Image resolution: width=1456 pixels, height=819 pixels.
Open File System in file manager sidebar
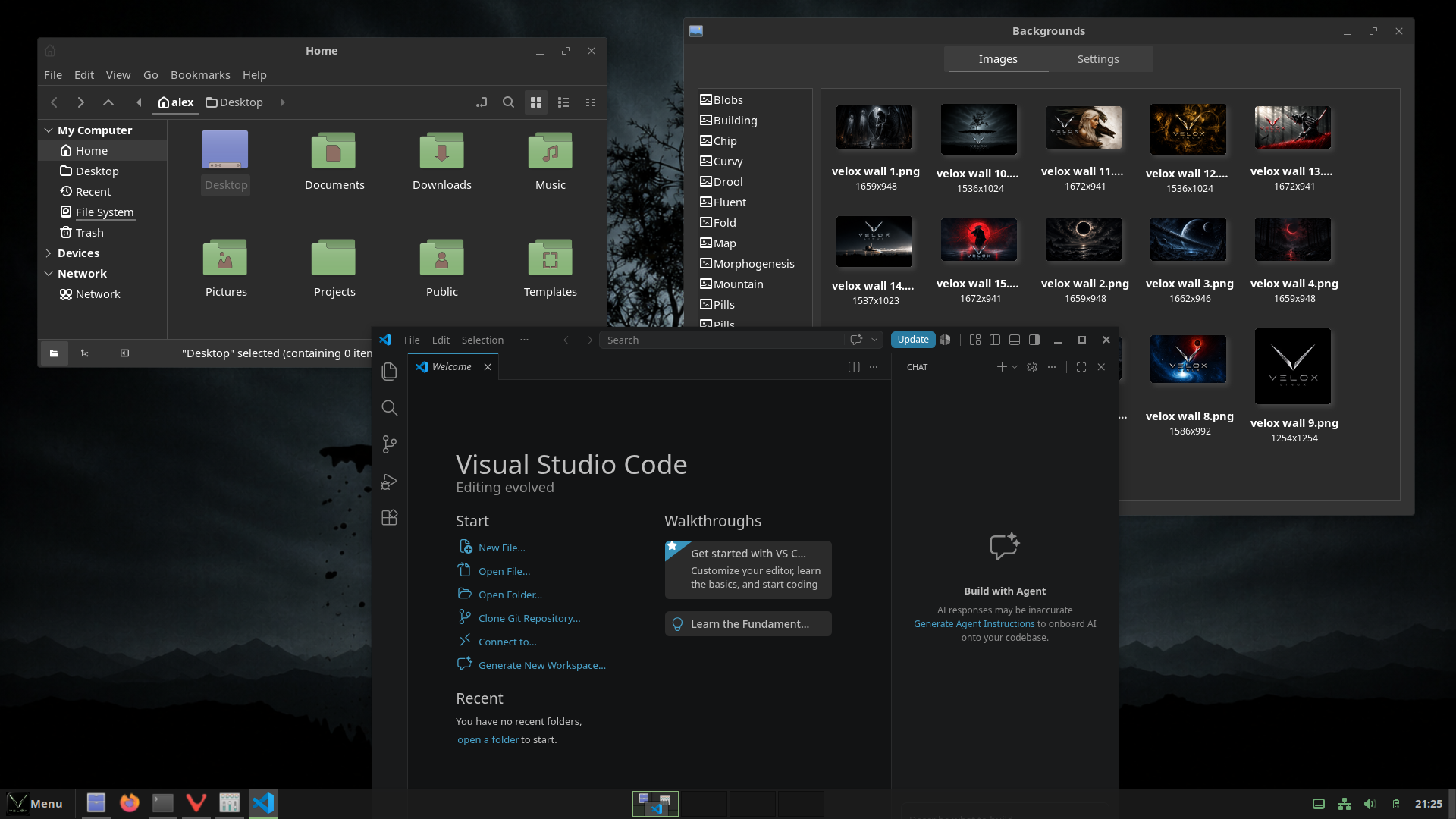click(x=105, y=212)
